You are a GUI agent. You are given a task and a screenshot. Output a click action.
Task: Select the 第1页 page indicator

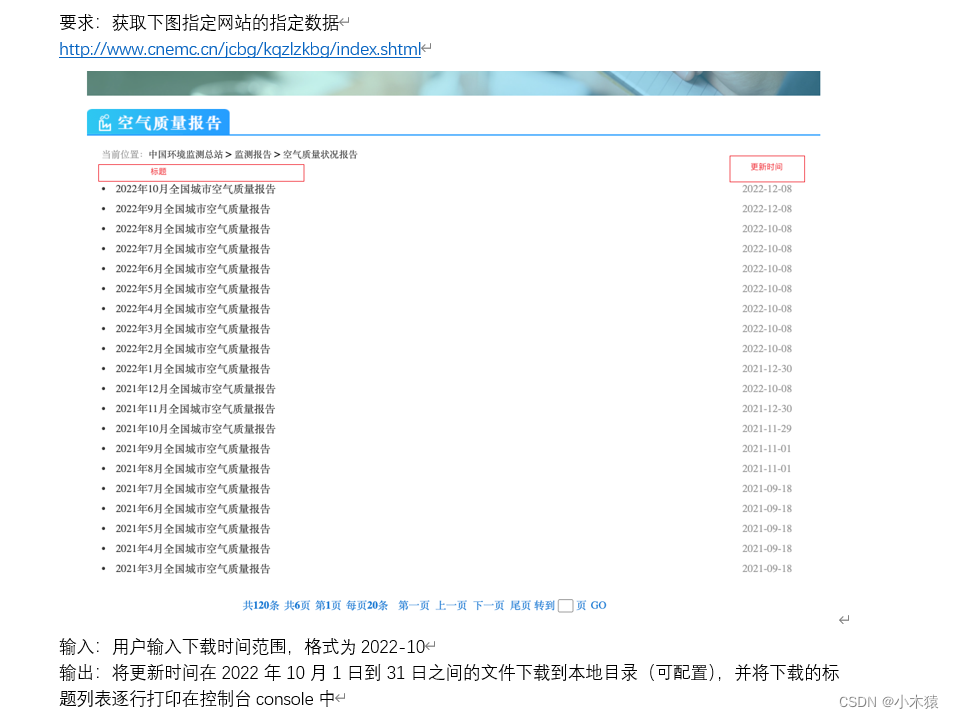(x=326, y=605)
